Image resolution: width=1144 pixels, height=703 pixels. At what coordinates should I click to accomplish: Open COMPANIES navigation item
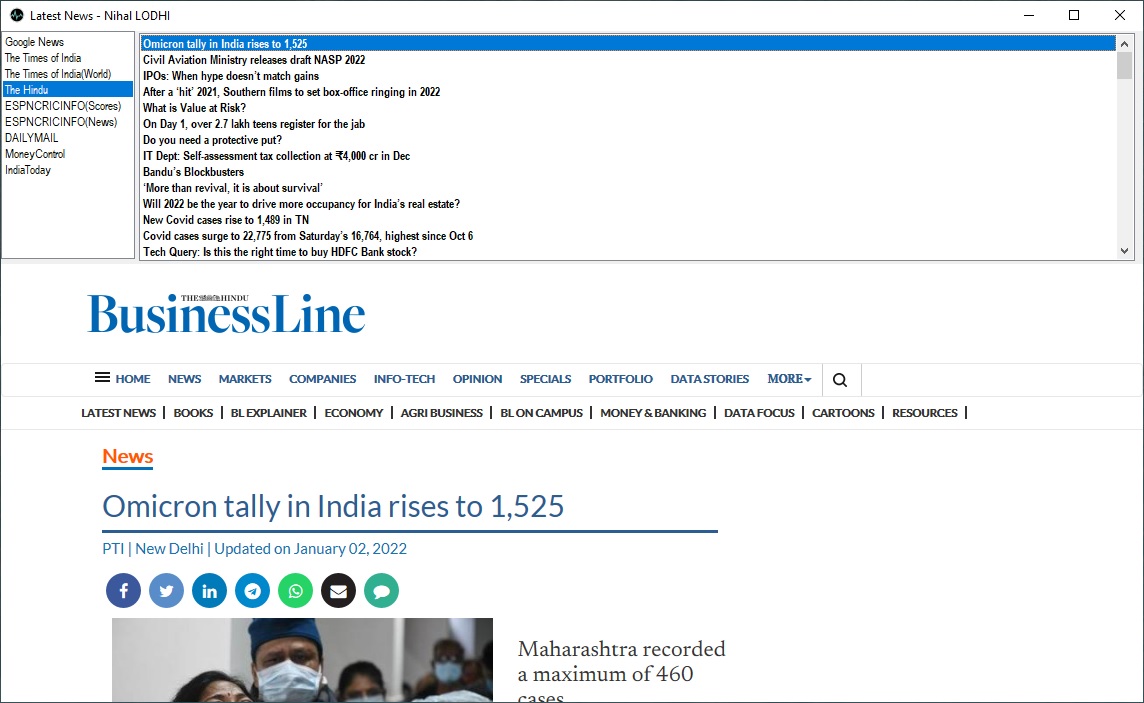[x=322, y=379]
